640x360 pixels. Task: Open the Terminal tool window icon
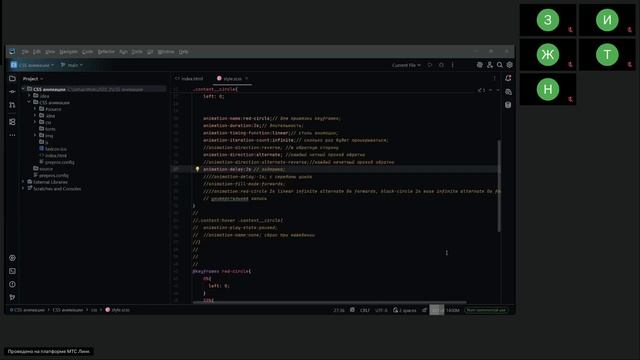point(12,271)
